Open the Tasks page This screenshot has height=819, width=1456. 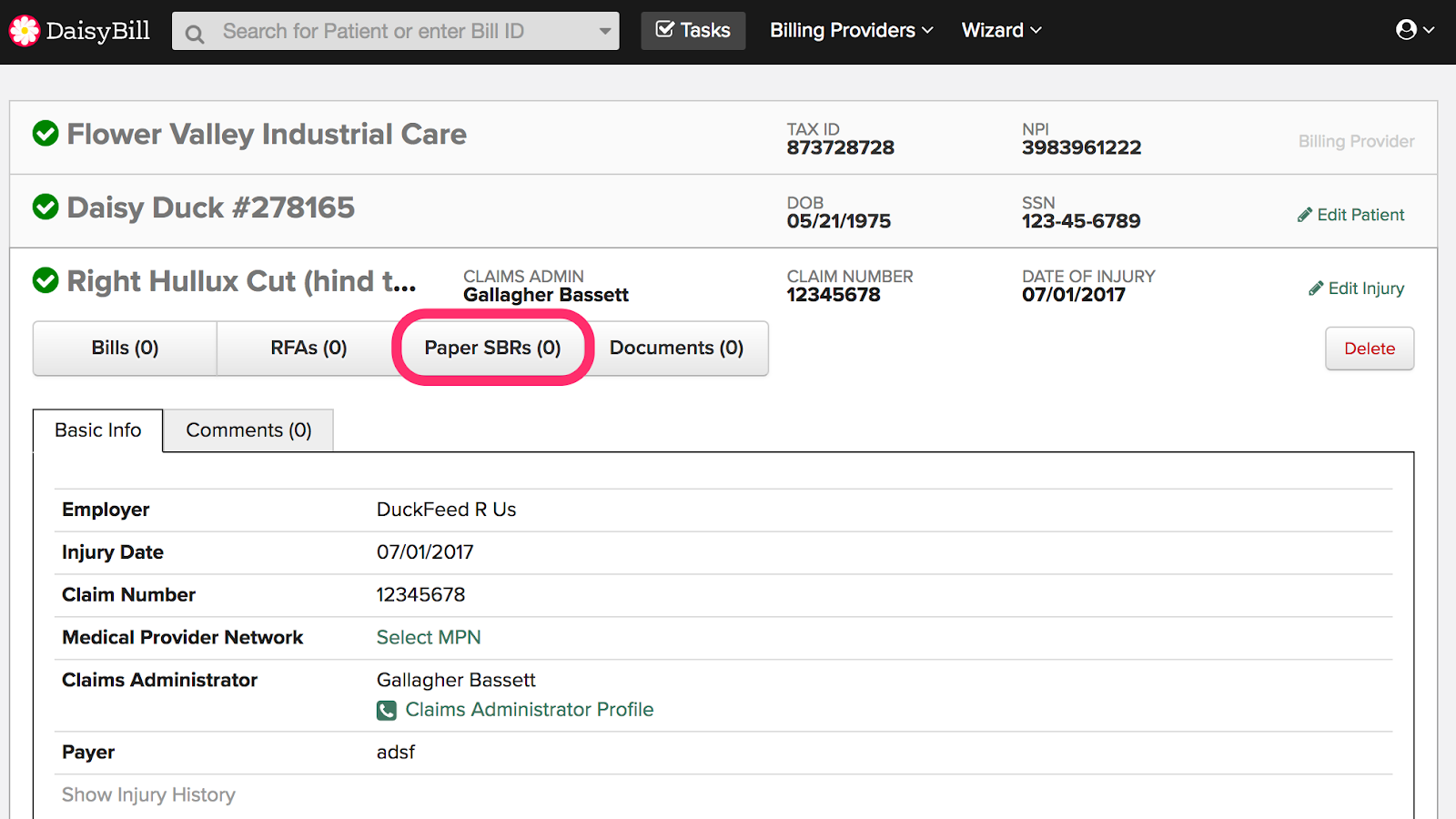pyautogui.click(x=693, y=30)
